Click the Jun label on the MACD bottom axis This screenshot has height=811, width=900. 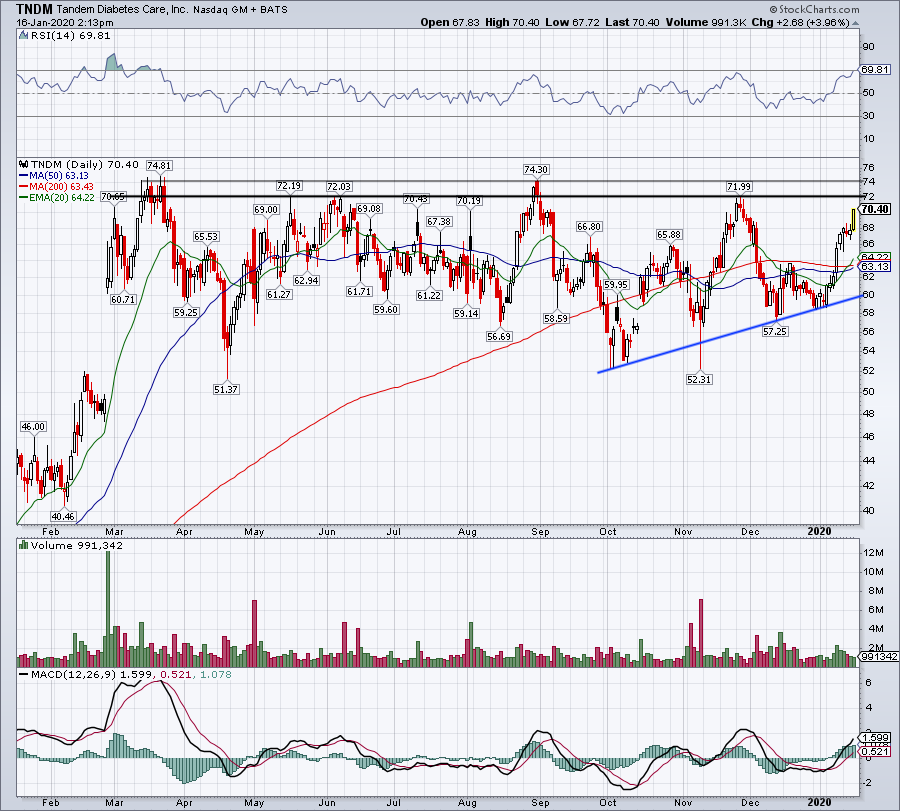click(327, 802)
